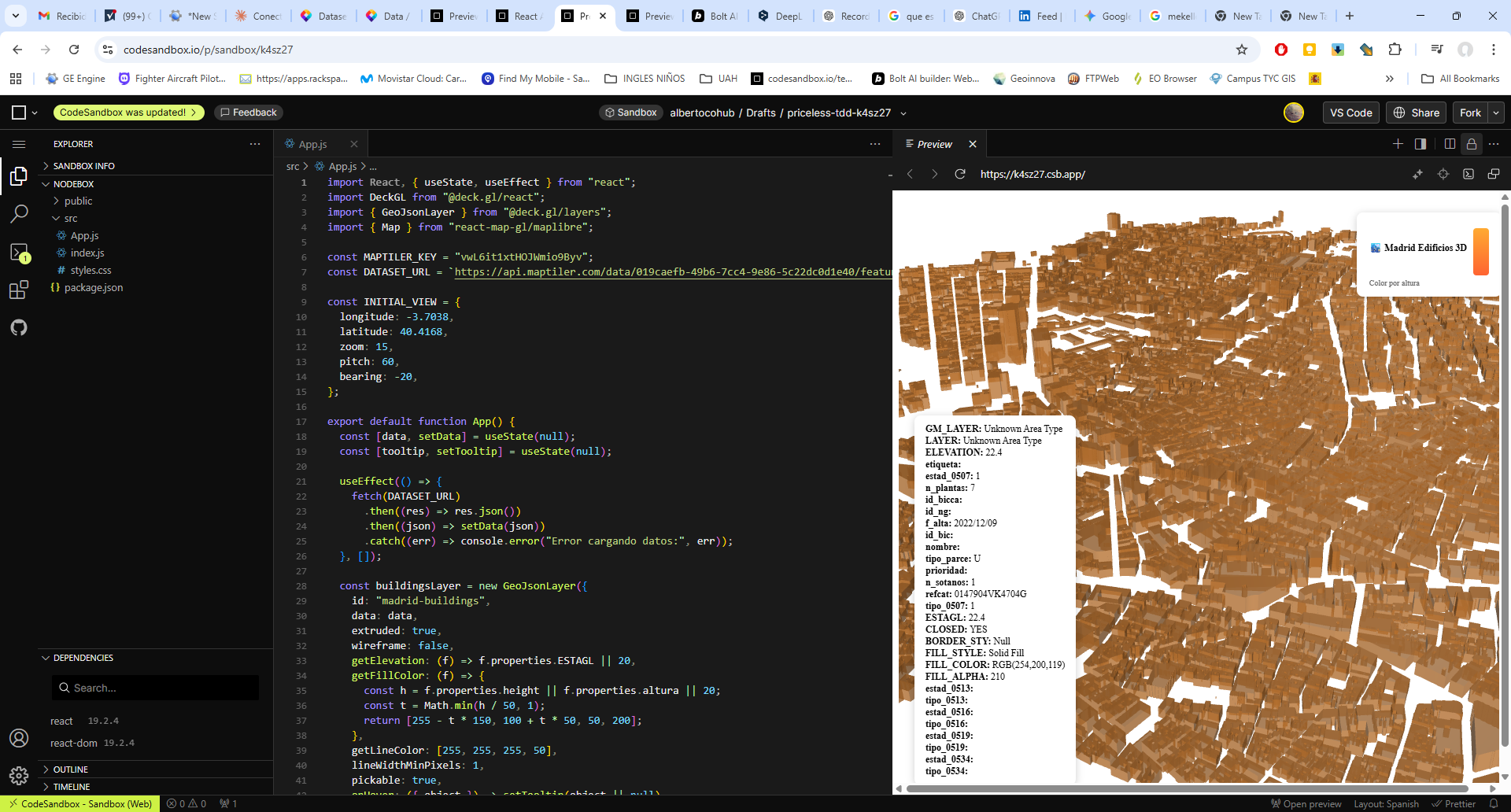Image resolution: width=1511 pixels, height=812 pixels.
Task: Toggle the hamburger menu in the sidebar
Action: pyautogui.click(x=19, y=144)
